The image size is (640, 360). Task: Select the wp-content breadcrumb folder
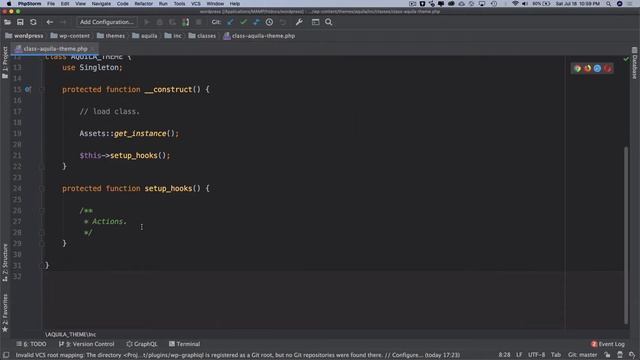pos(70,36)
